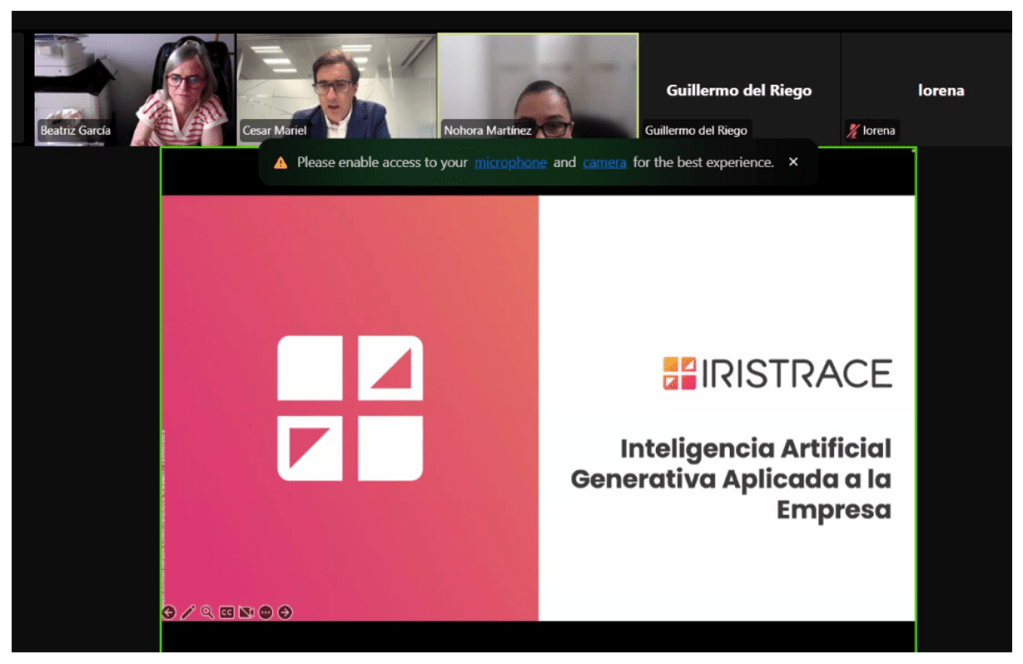This screenshot has height=664, width=1023.
Task: Go to the previous slide arrow
Action: 168,612
